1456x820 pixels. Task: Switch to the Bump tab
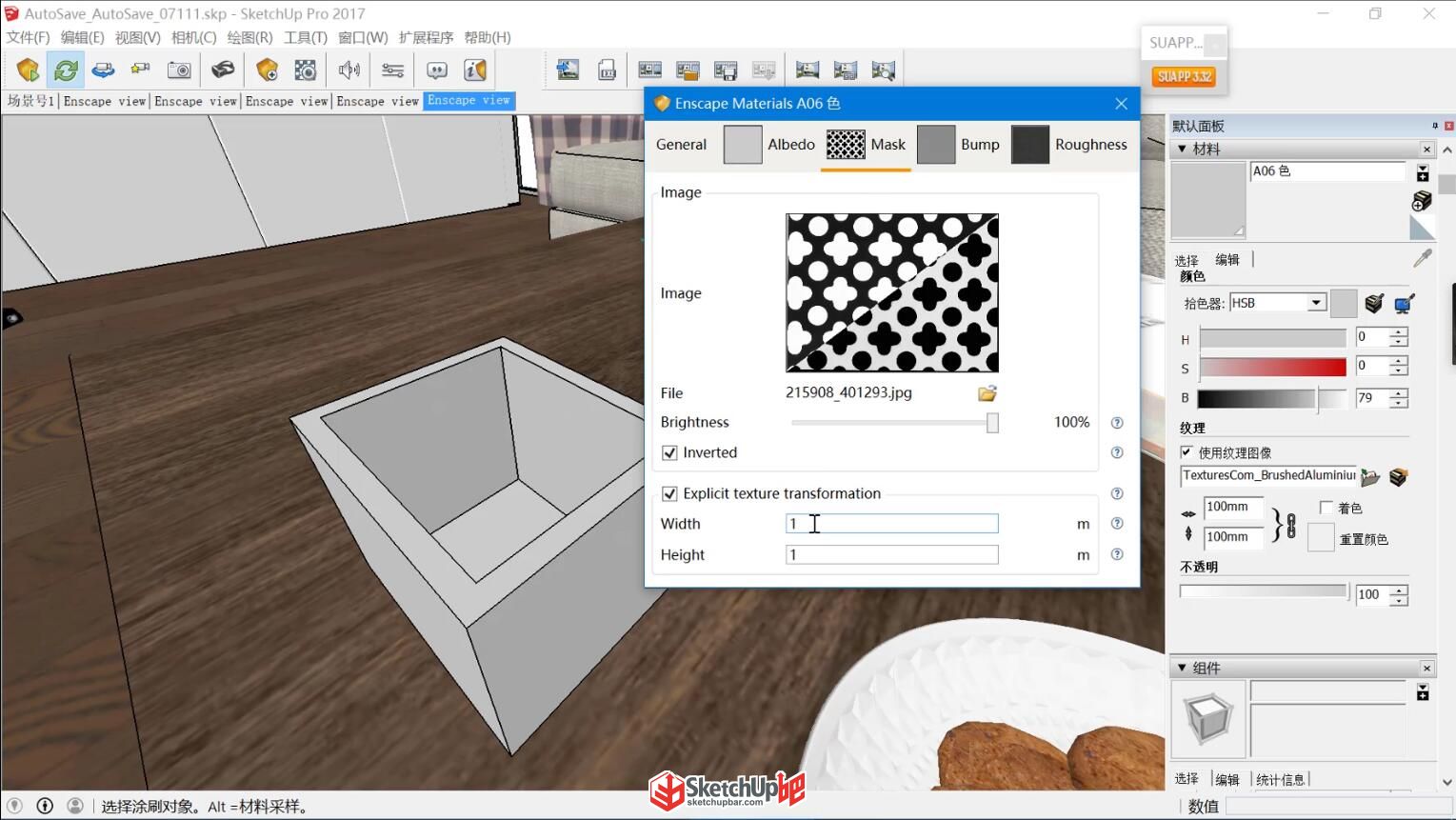pyautogui.click(x=958, y=145)
